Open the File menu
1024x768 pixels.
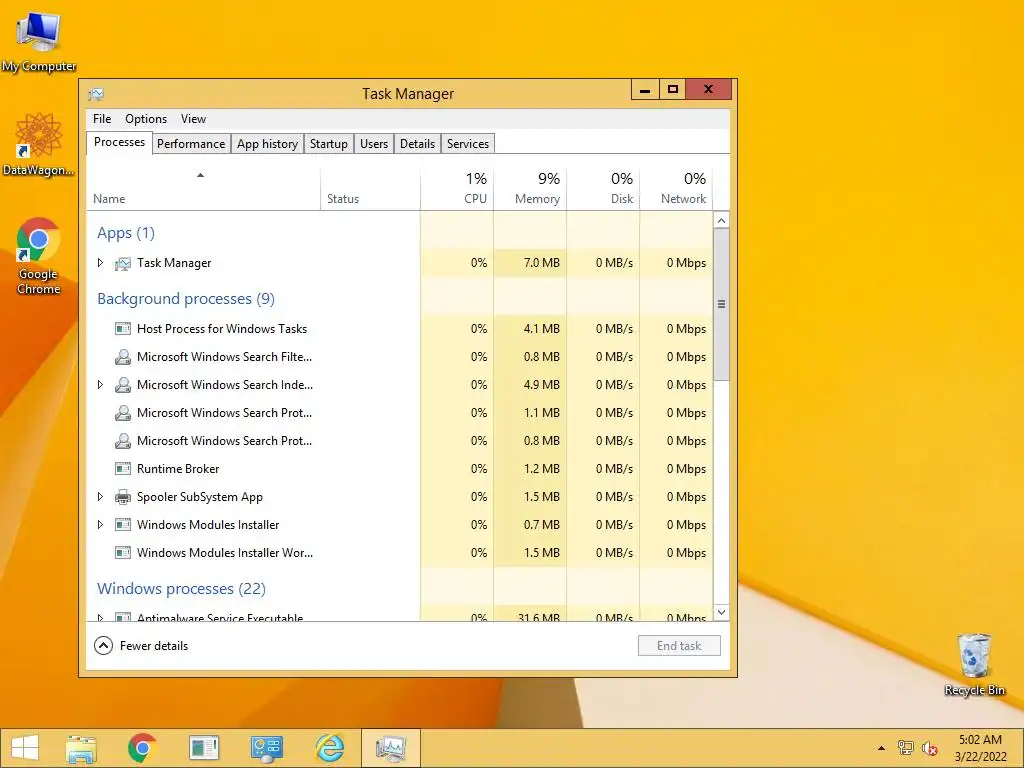[102, 119]
